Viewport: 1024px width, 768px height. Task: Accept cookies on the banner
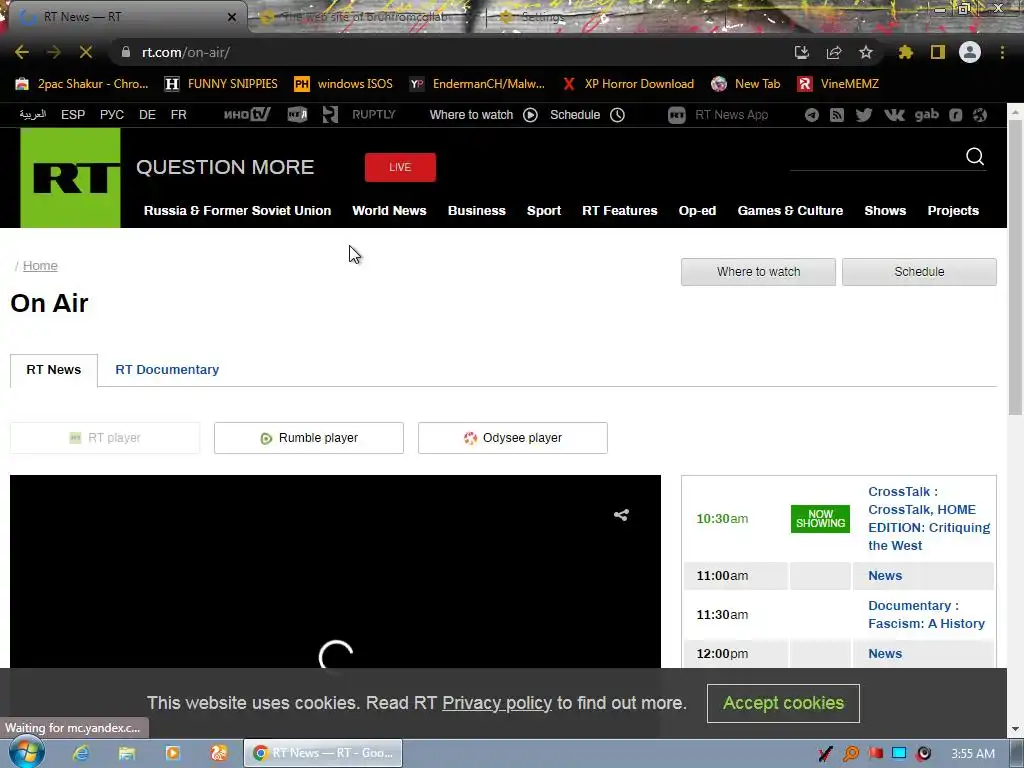[x=783, y=703]
